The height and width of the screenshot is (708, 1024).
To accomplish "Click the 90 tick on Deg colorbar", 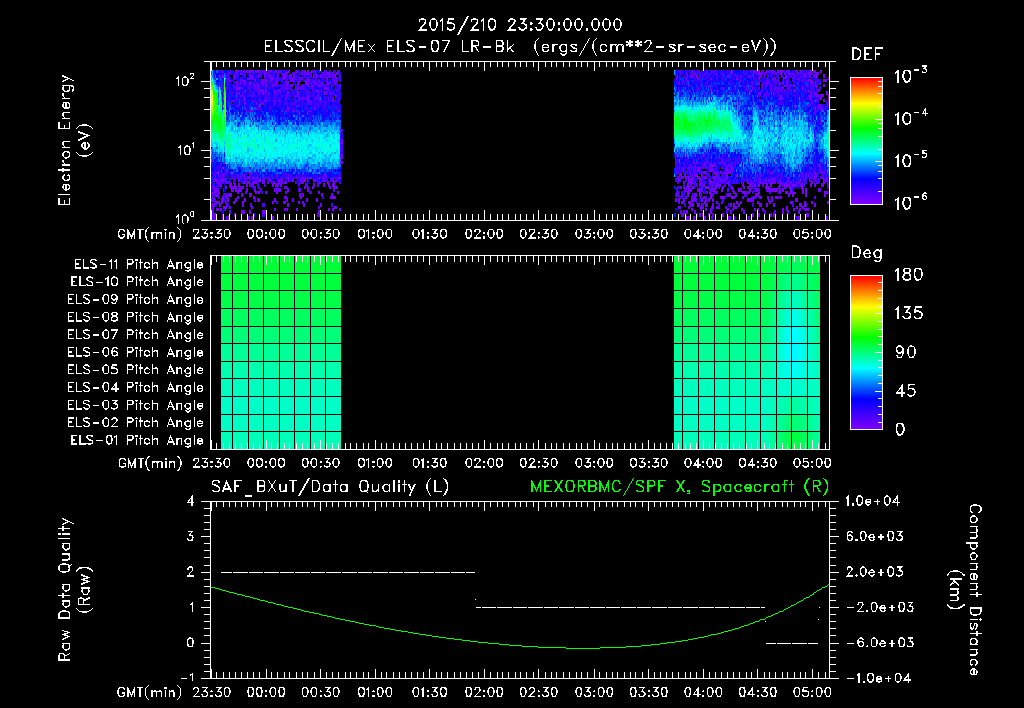I will (x=906, y=353).
